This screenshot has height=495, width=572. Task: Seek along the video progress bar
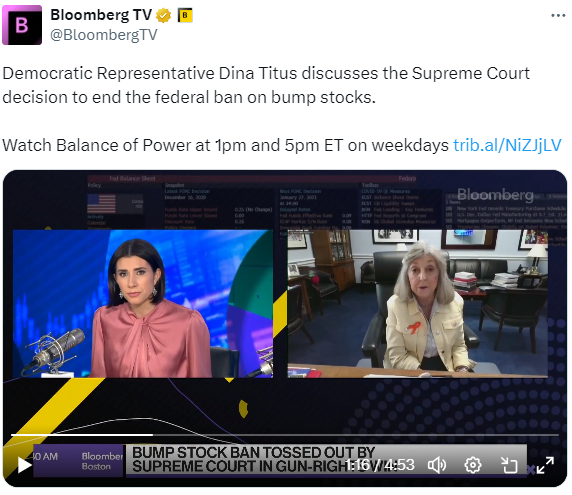click(x=285, y=435)
